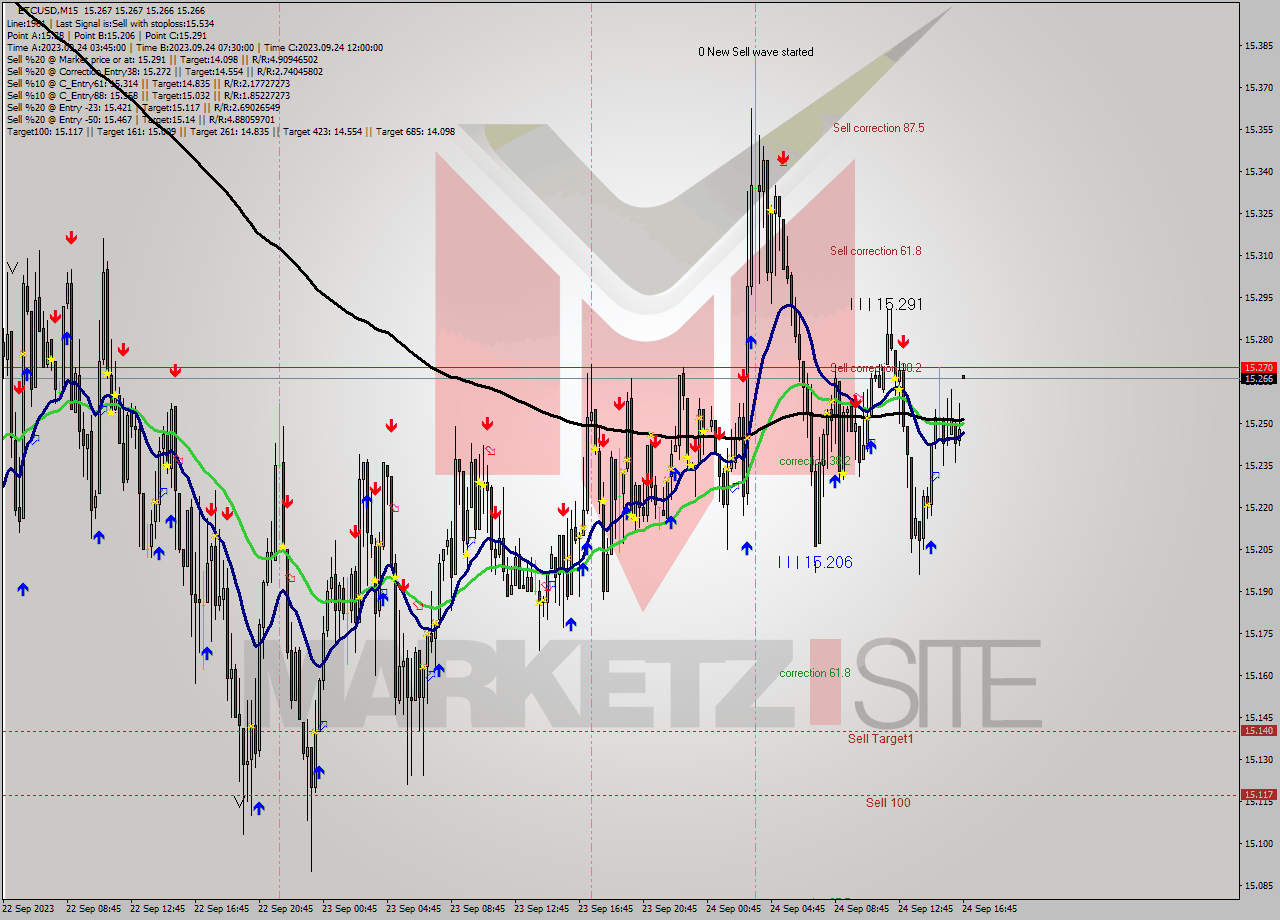Image resolution: width=1280 pixels, height=920 pixels.
Task: Click the 15.340 price axis tick
Action: coord(1258,171)
